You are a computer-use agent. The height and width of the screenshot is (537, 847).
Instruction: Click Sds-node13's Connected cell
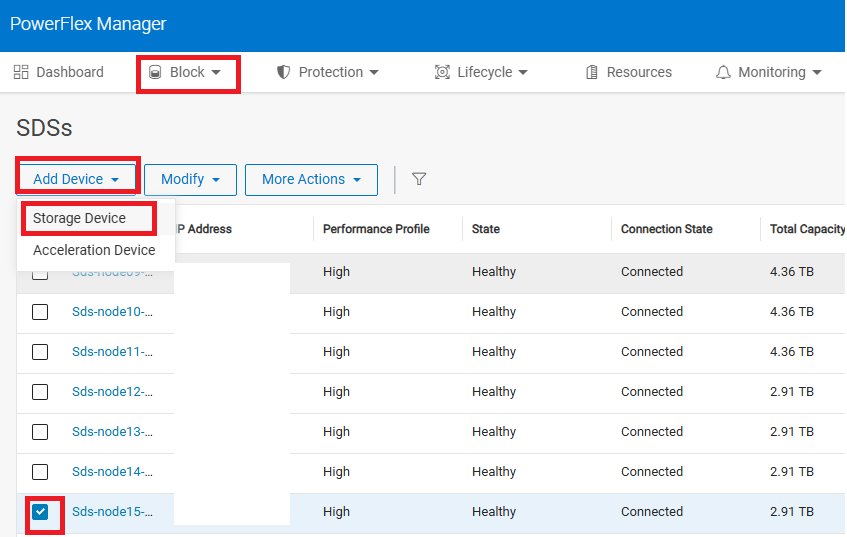pyautogui.click(x=652, y=432)
